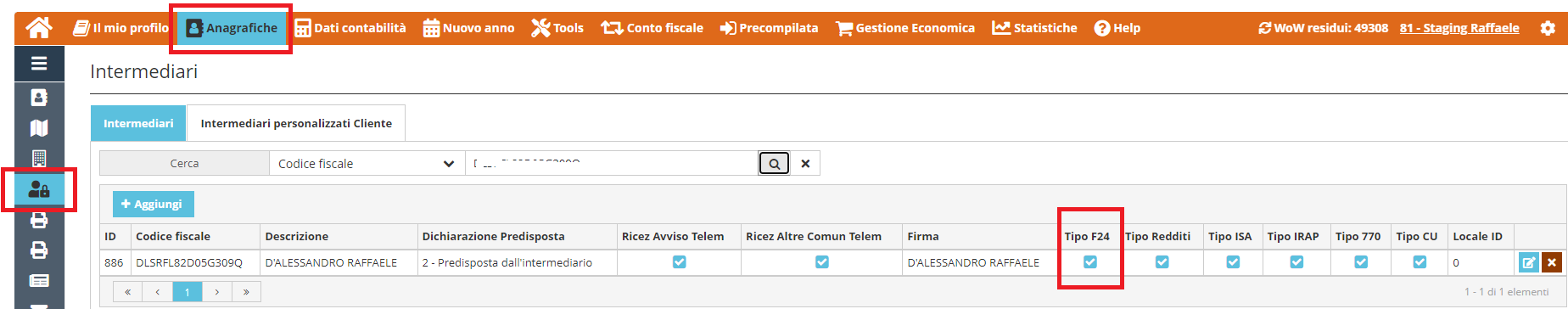Open the building icon in sidebar
The width and height of the screenshot is (1568, 309).
39,159
